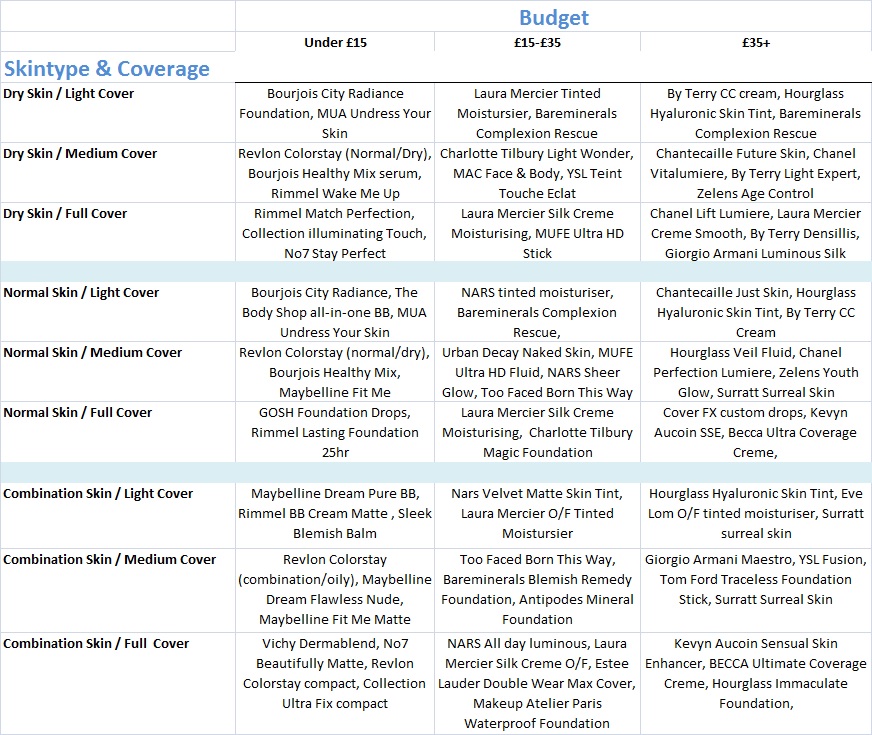Select the 'Skintype & Coverage' heading
This screenshot has height=735, width=872.
click(x=107, y=68)
